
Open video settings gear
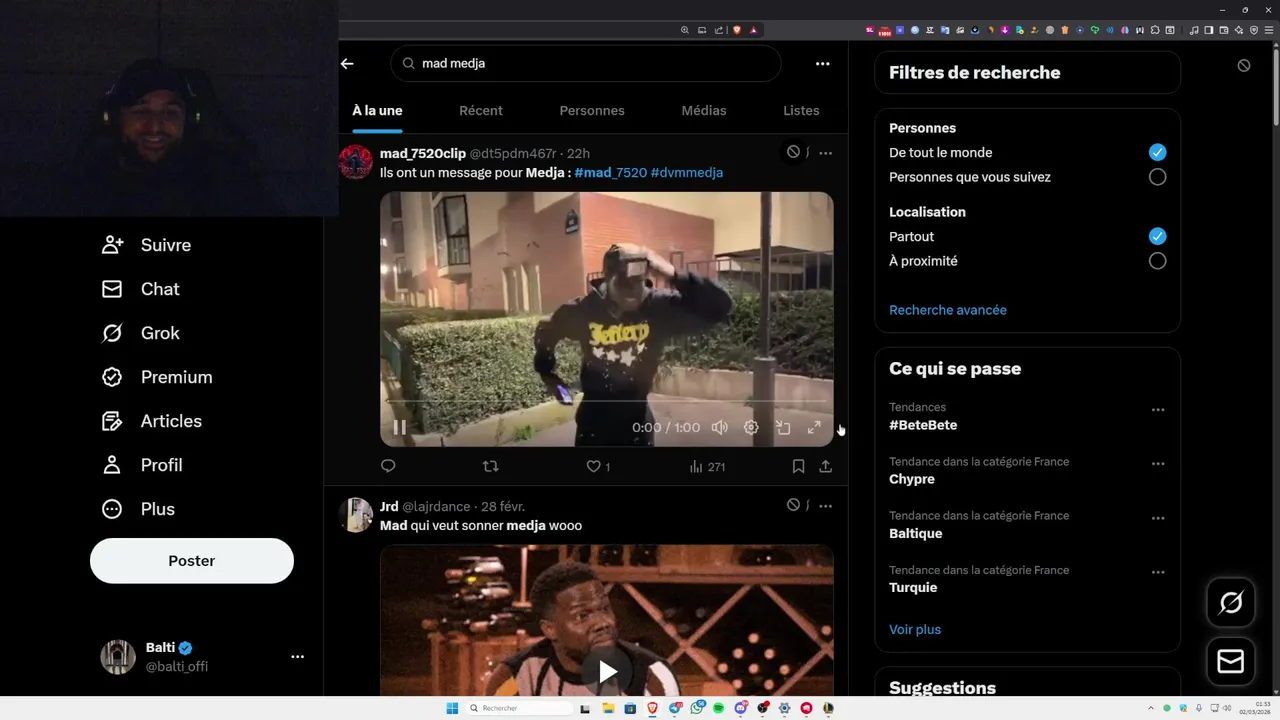(751, 428)
